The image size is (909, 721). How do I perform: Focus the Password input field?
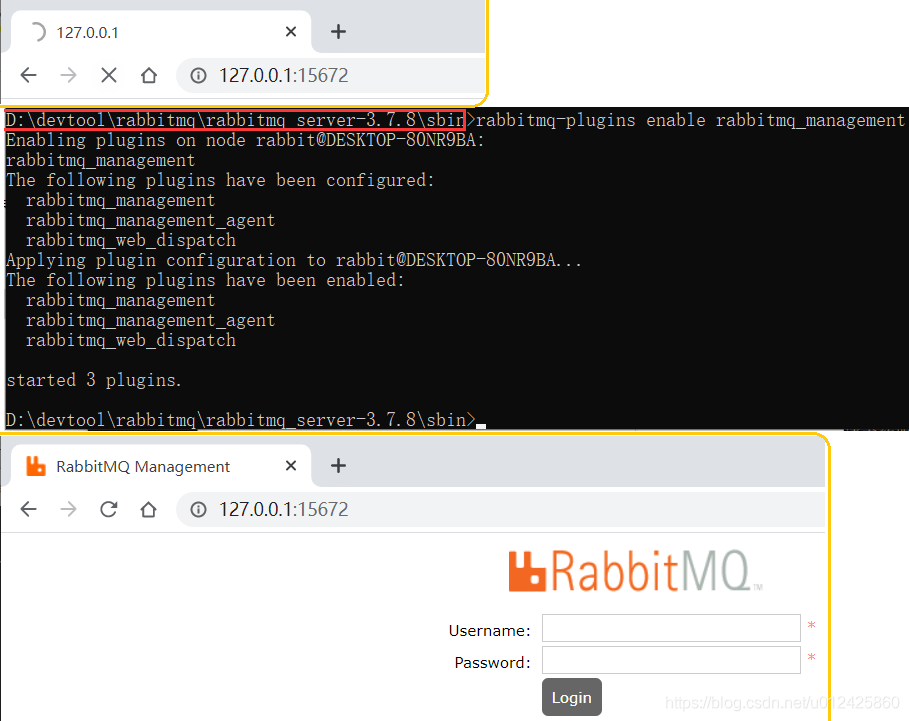(x=671, y=660)
